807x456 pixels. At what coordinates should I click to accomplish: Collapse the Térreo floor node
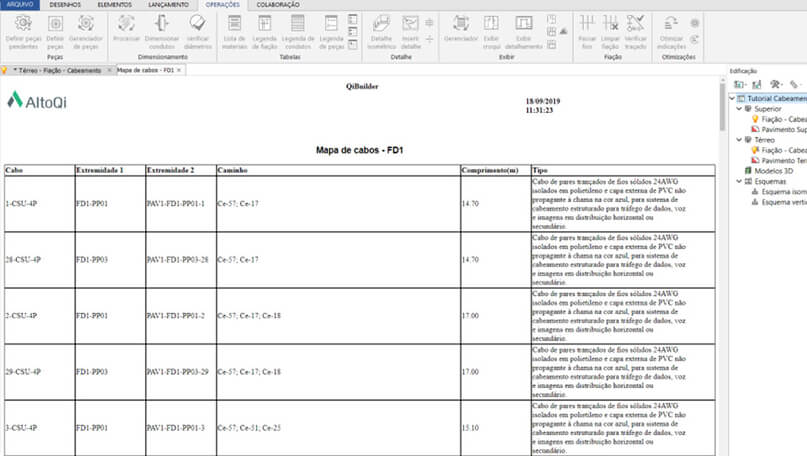(739, 139)
